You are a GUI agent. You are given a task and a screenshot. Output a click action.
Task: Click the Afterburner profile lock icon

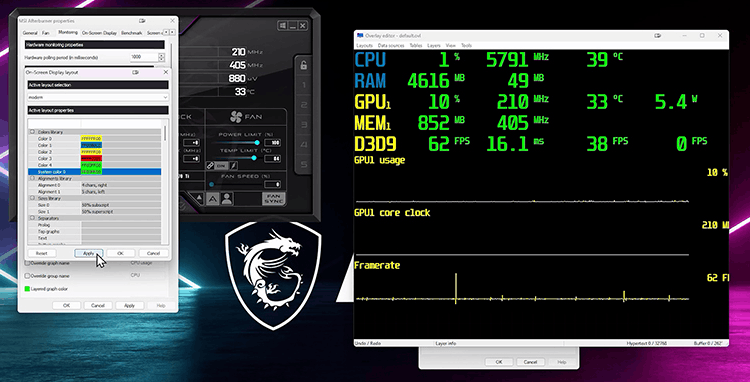(303, 66)
